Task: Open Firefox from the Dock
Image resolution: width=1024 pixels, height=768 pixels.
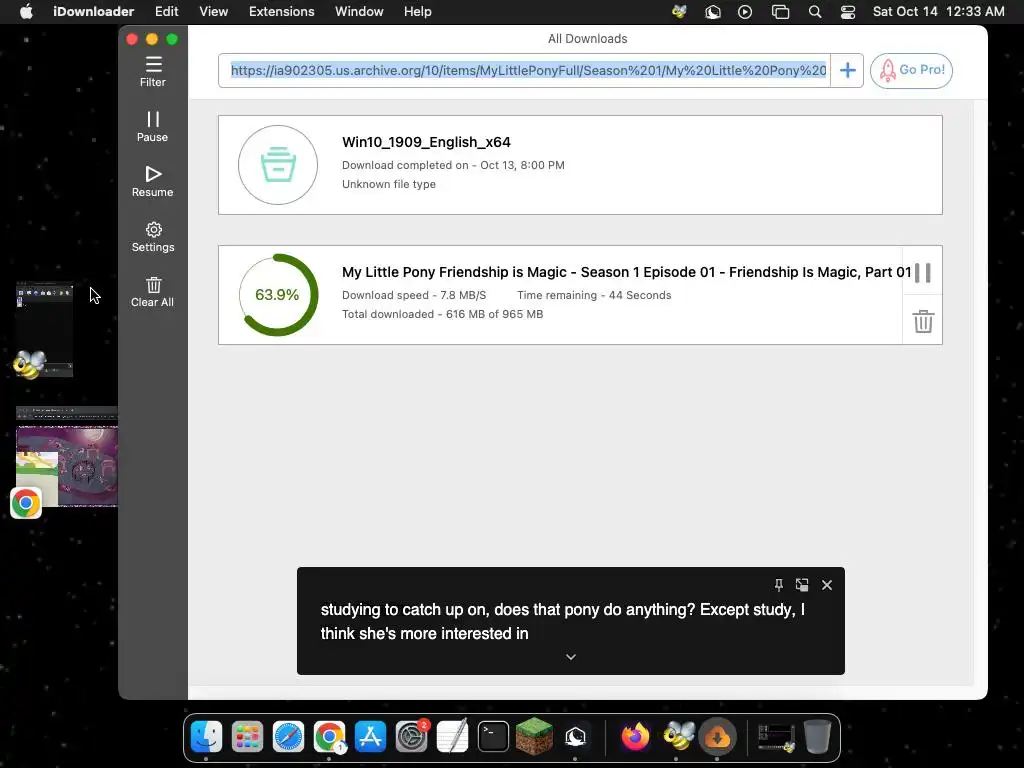Action: click(x=635, y=737)
